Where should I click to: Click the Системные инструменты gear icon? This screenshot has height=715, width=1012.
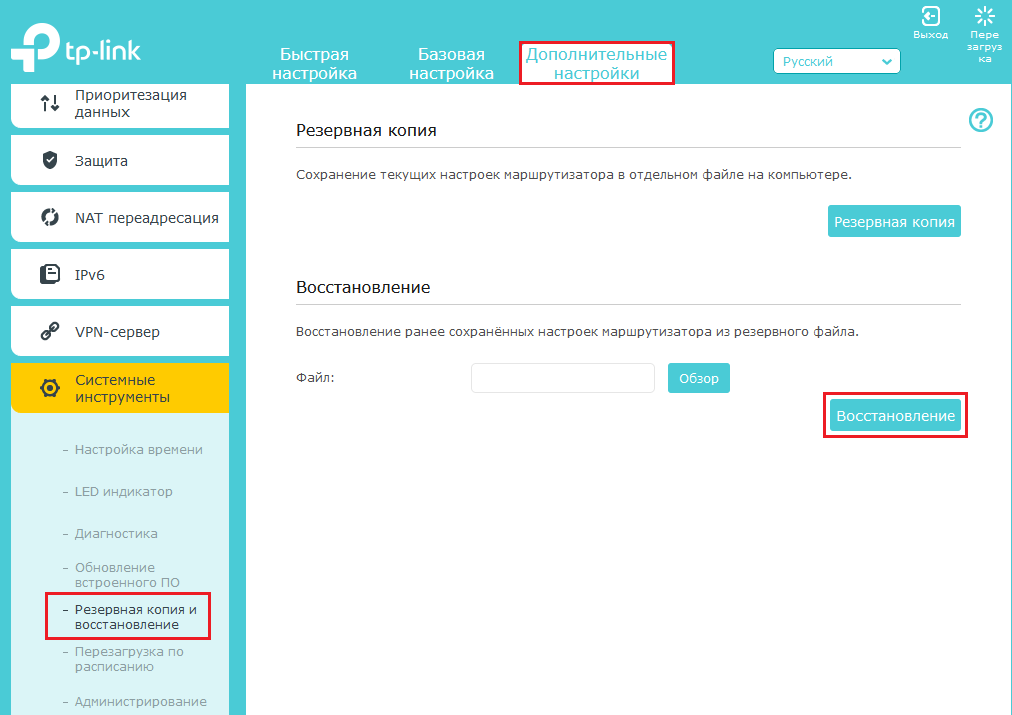coord(50,388)
